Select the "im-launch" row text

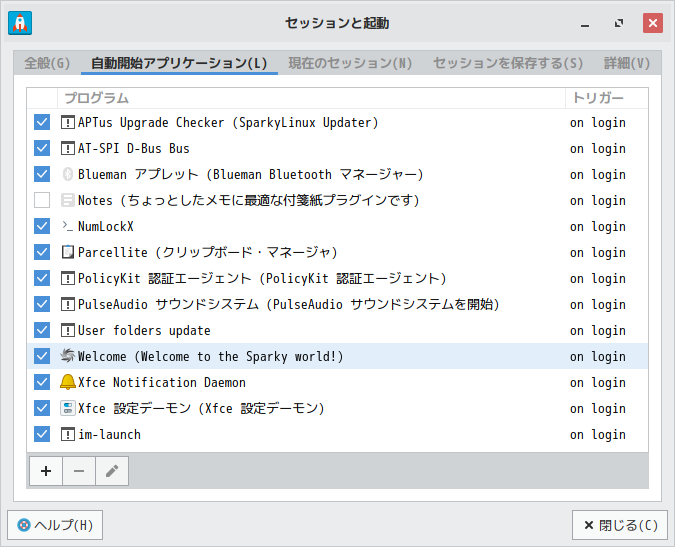click(x=109, y=434)
